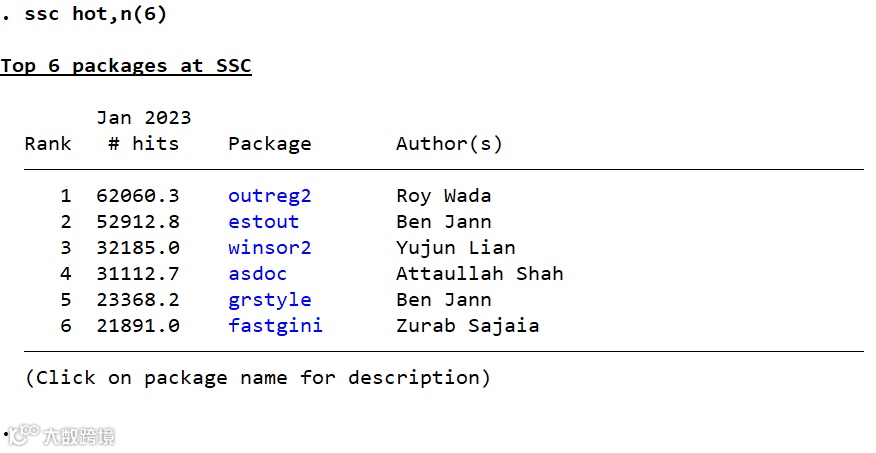Click author name Roy Wada
Image resolution: width=876 pixels, height=453 pixels.
[x=443, y=196]
